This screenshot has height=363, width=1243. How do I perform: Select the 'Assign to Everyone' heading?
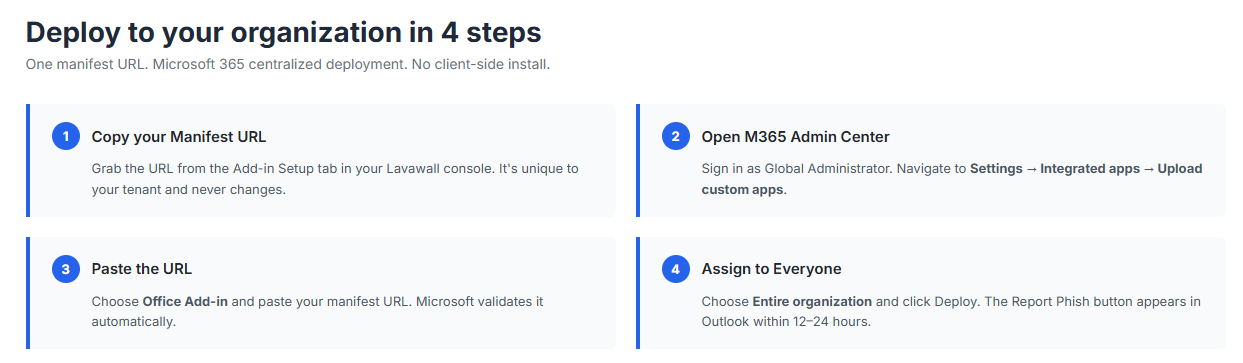point(771,269)
